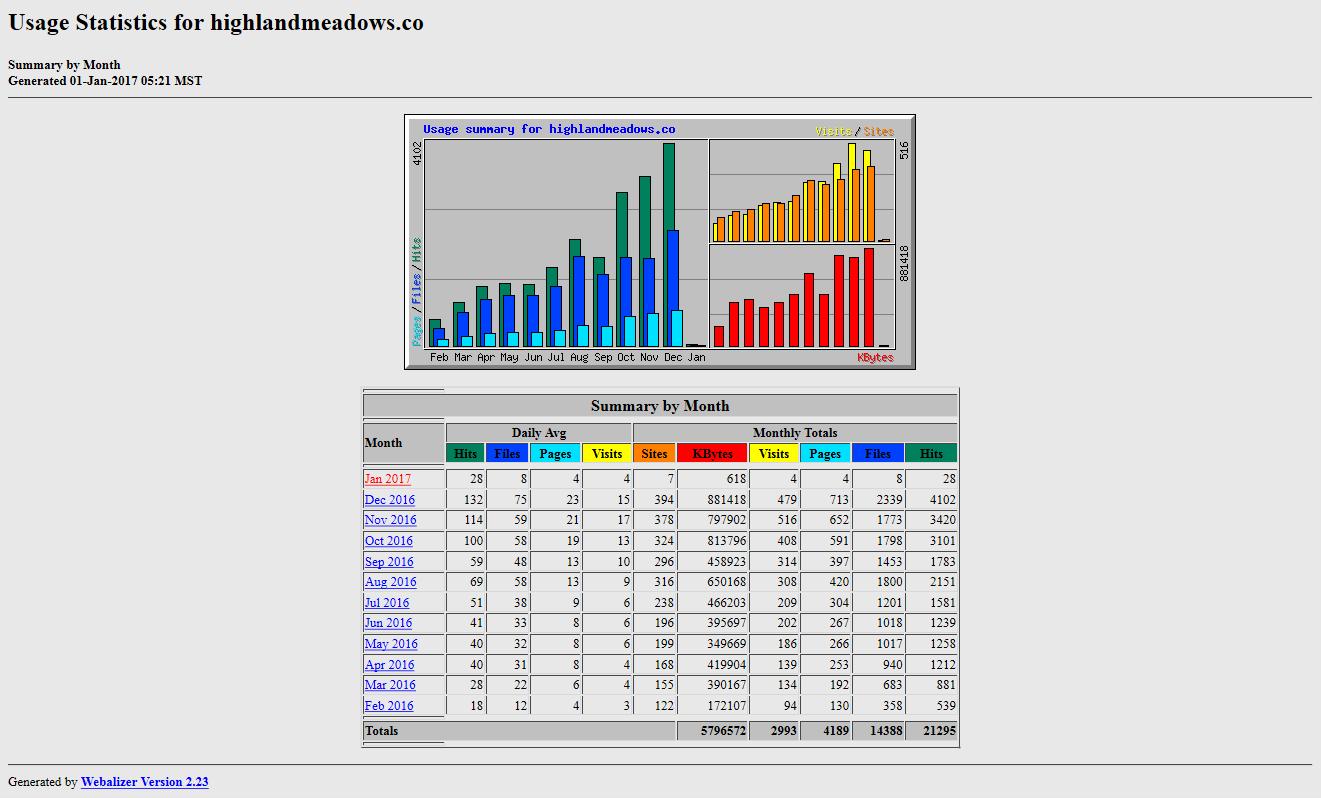1321x798 pixels.
Task: Open the Sep 2016 month link
Action: point(388,562)
